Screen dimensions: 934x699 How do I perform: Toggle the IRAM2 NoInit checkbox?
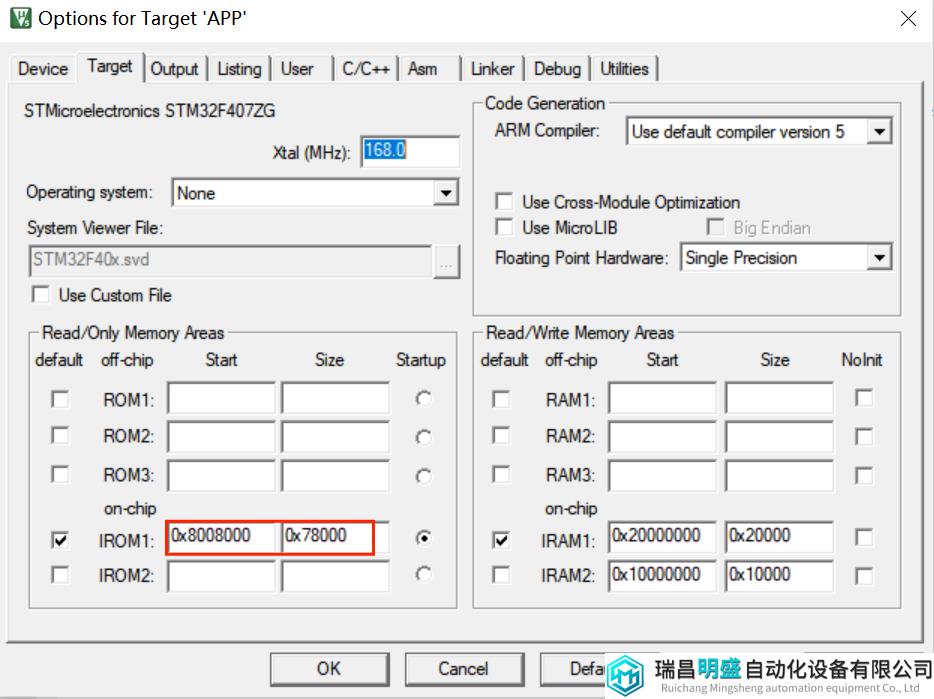(864, 576)
